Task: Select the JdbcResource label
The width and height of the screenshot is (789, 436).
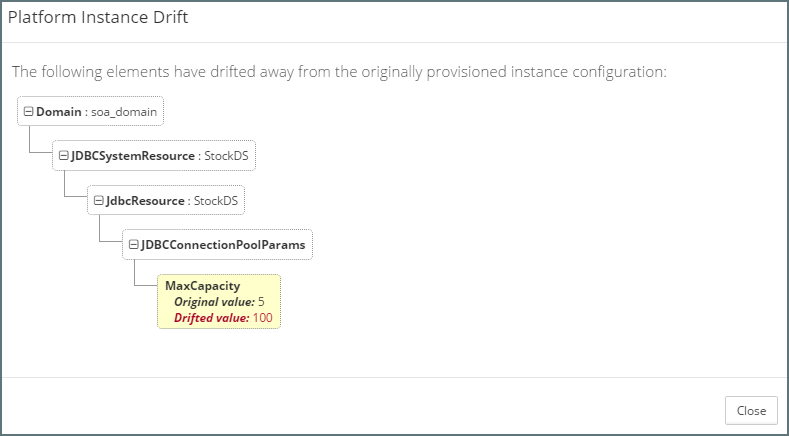Action: [145, 200]
